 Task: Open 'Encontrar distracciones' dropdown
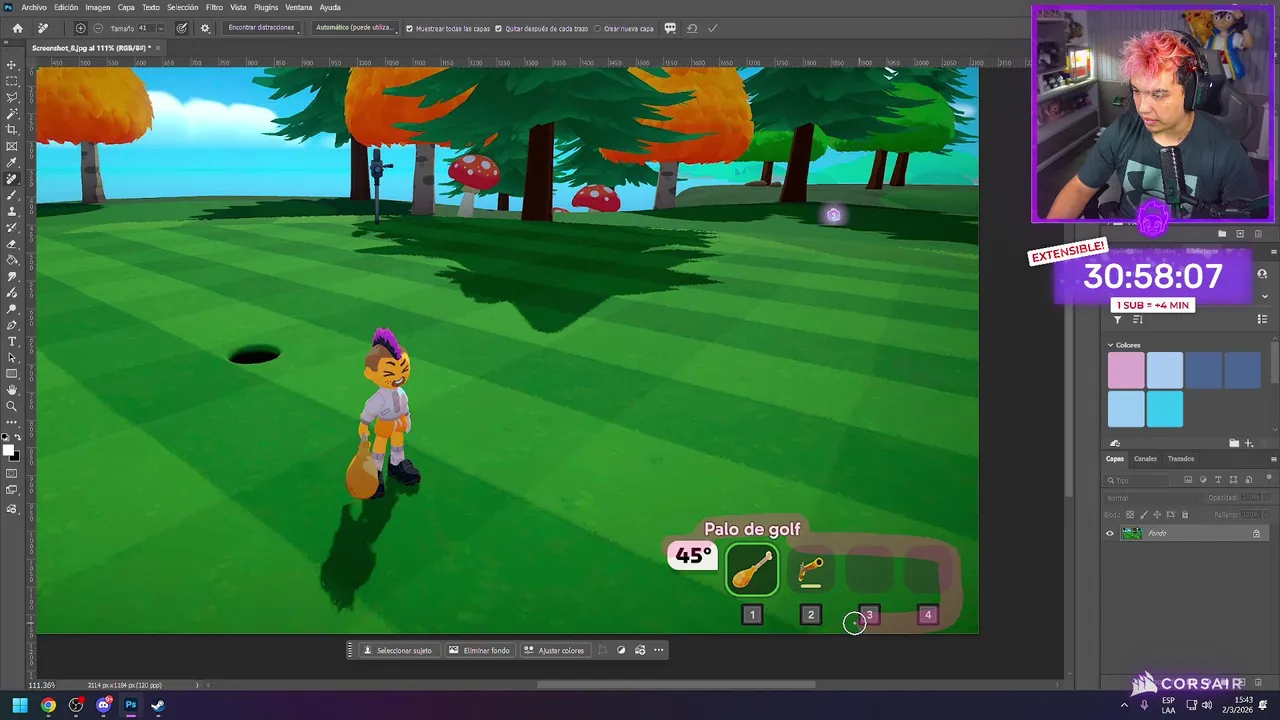262,28
